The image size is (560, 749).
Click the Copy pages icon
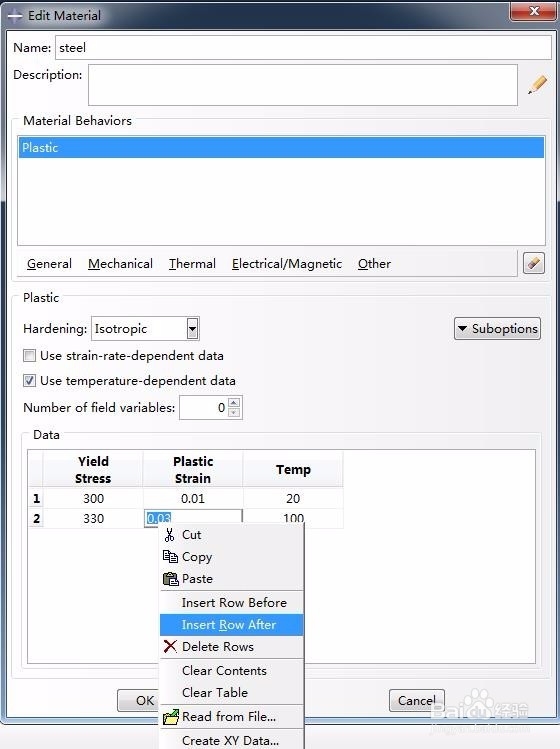[170, 556]
